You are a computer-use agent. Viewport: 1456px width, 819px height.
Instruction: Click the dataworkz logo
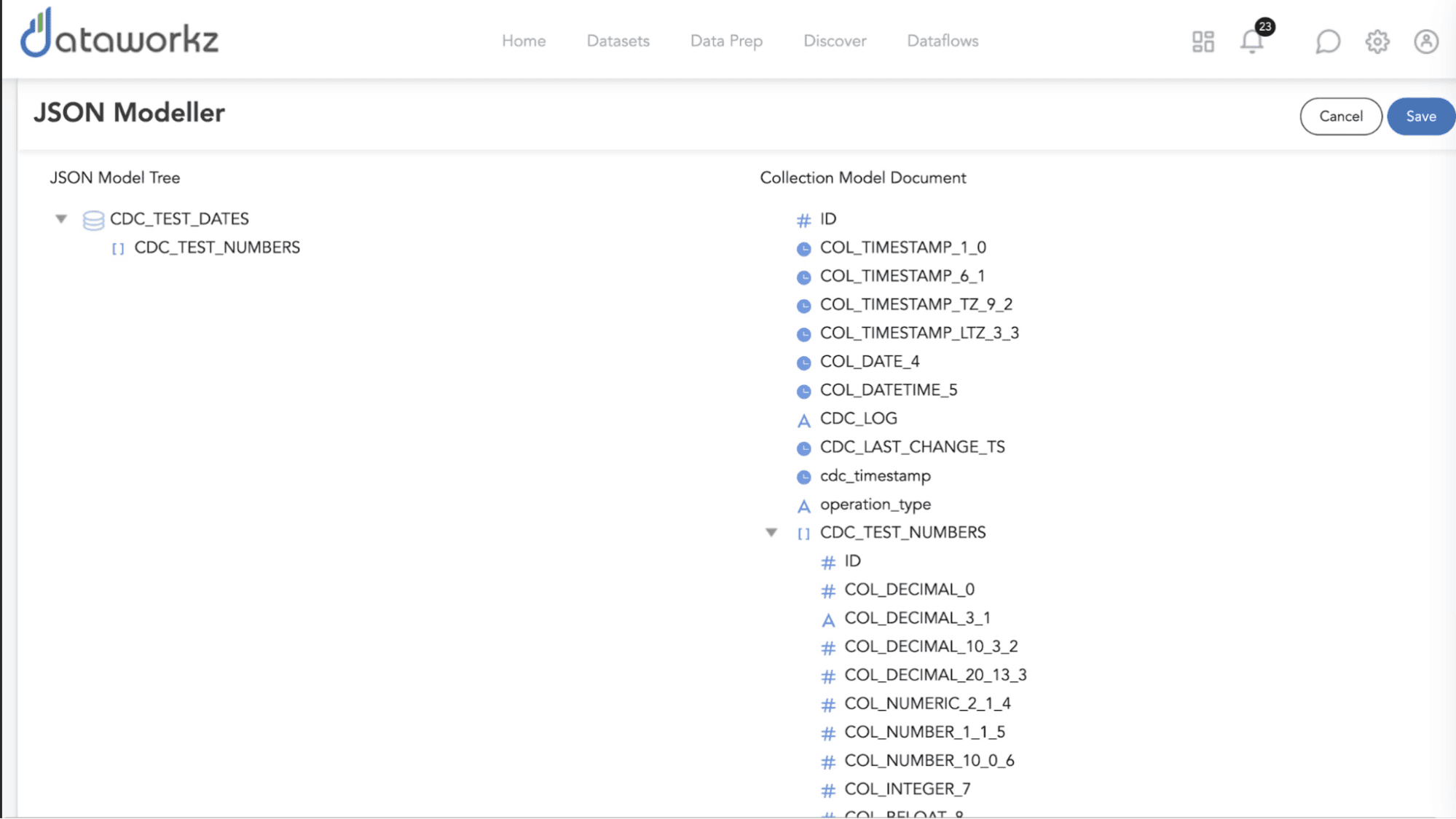point(119,35)
